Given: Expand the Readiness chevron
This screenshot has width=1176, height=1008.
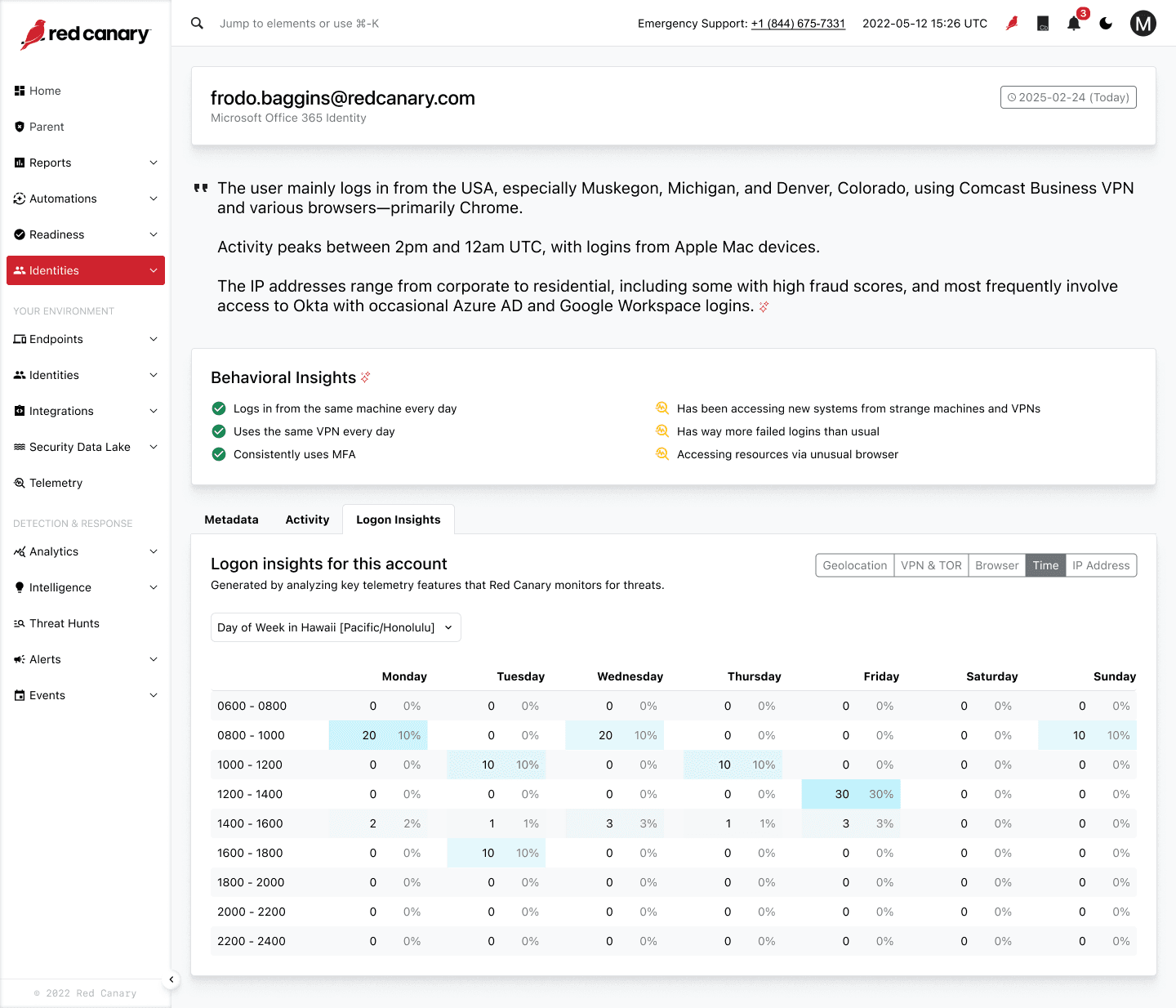Looking at the screenshot, I should coord(154,234).
